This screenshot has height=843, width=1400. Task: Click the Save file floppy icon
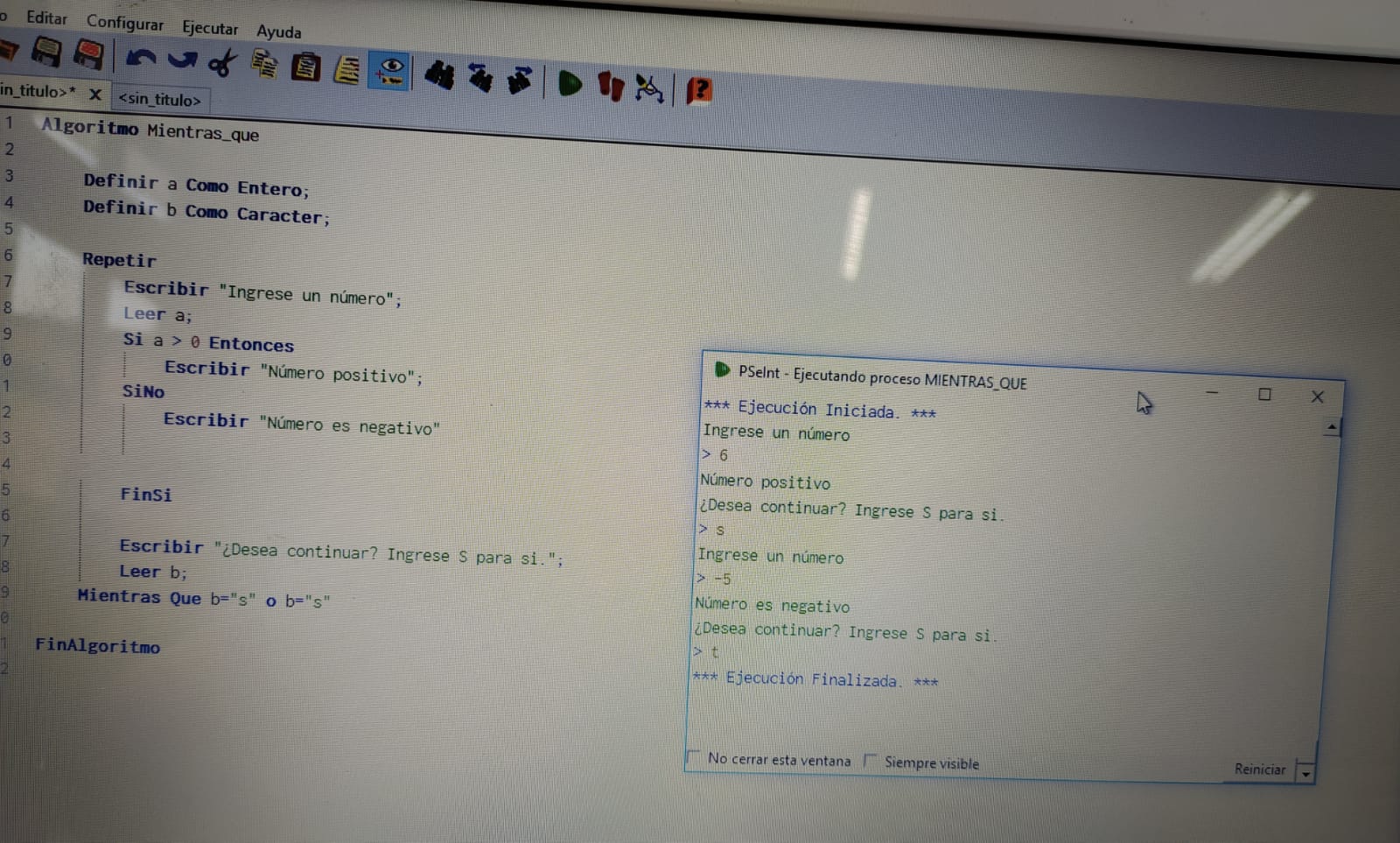(46, 53)
